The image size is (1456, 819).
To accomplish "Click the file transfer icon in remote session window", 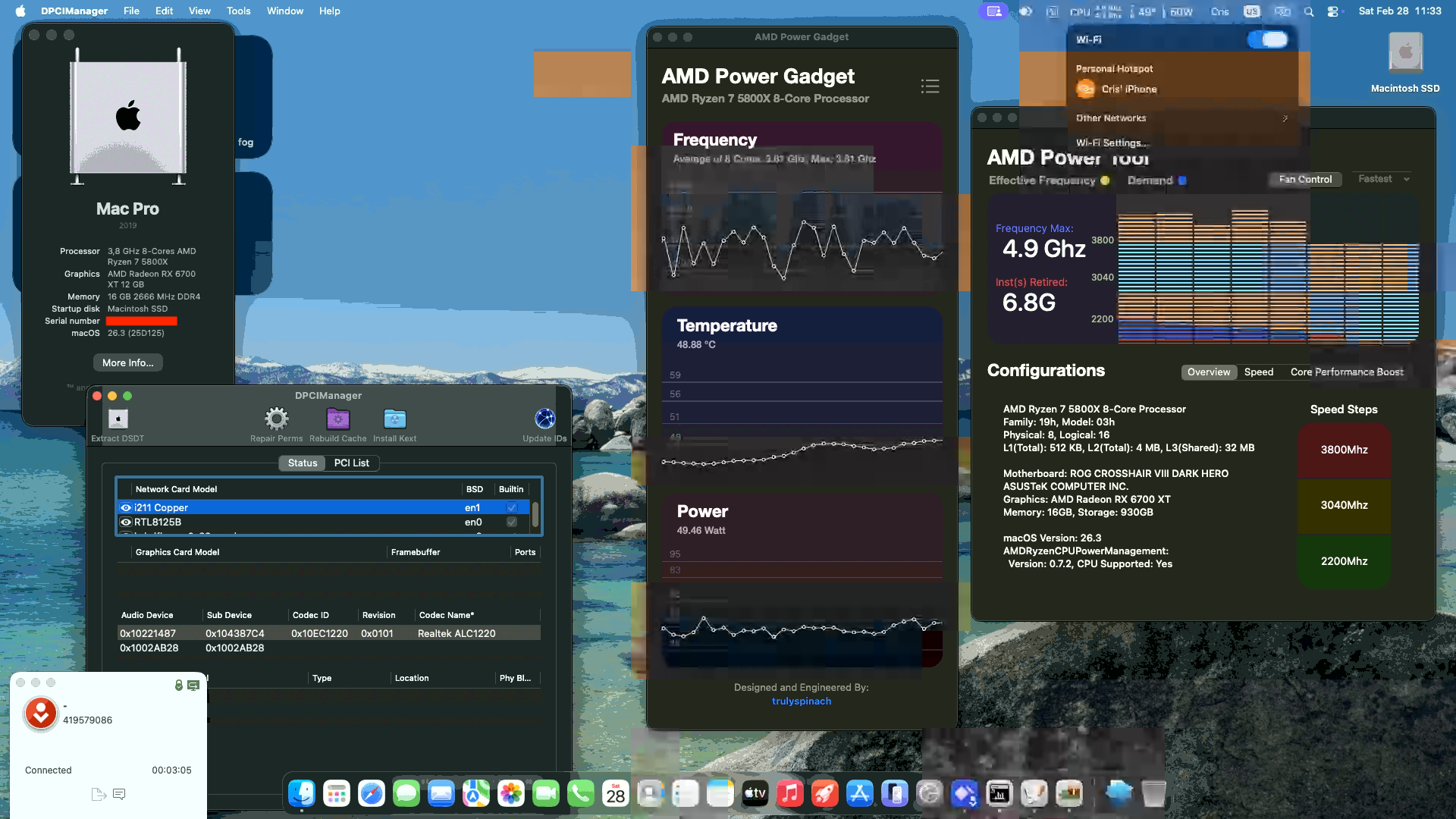I will 98,795.
